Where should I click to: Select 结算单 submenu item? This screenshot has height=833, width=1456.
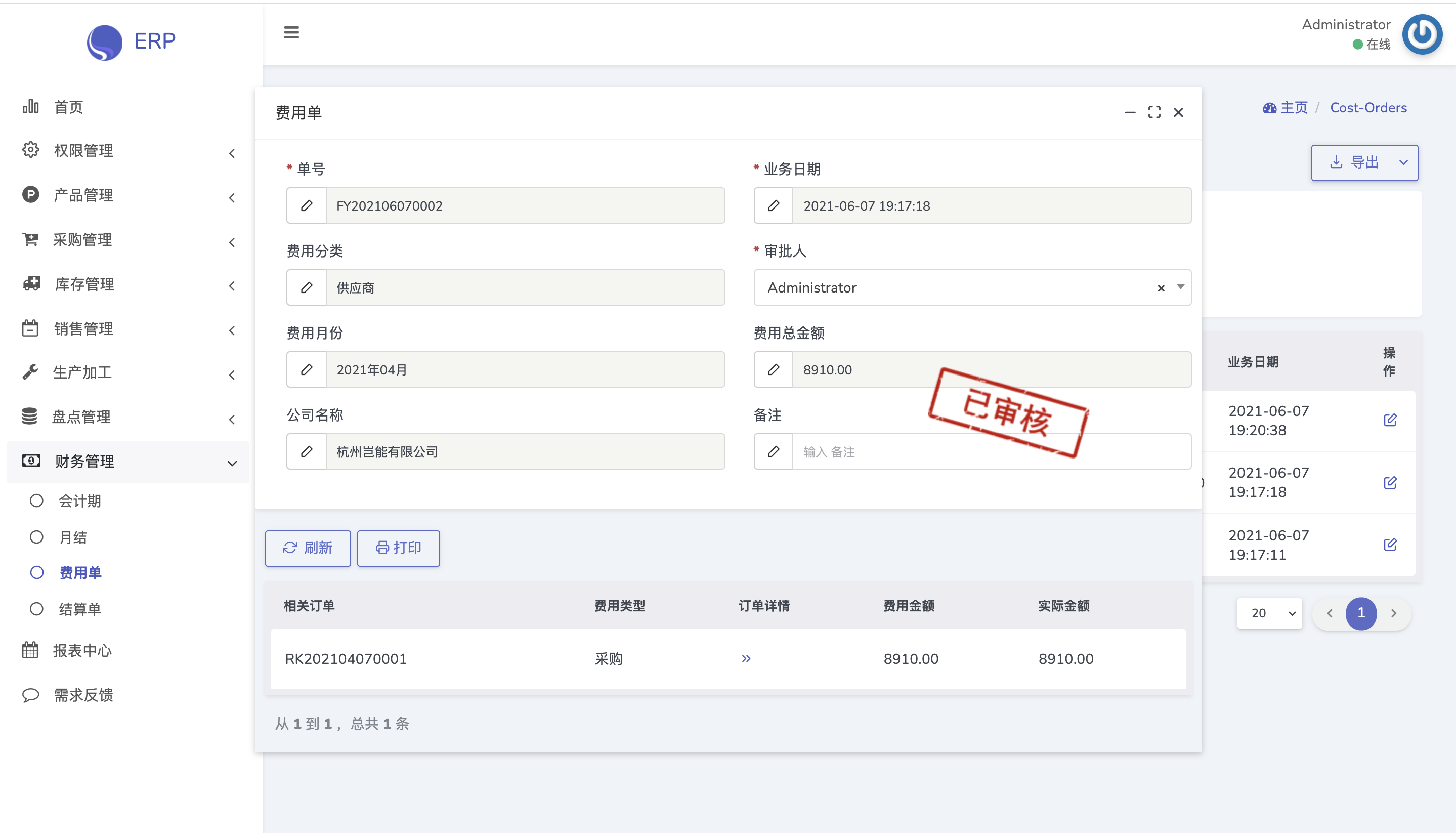tap(79, 609)
